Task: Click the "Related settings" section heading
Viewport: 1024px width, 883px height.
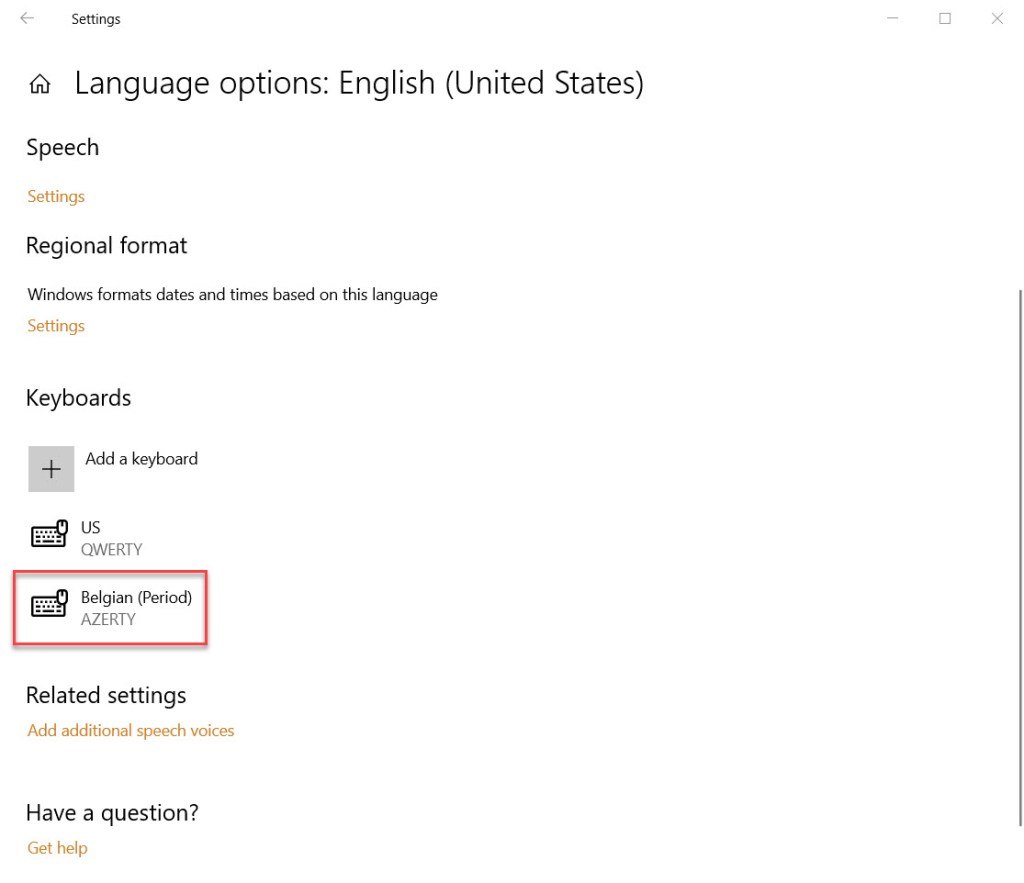Action: coord(106,695)
